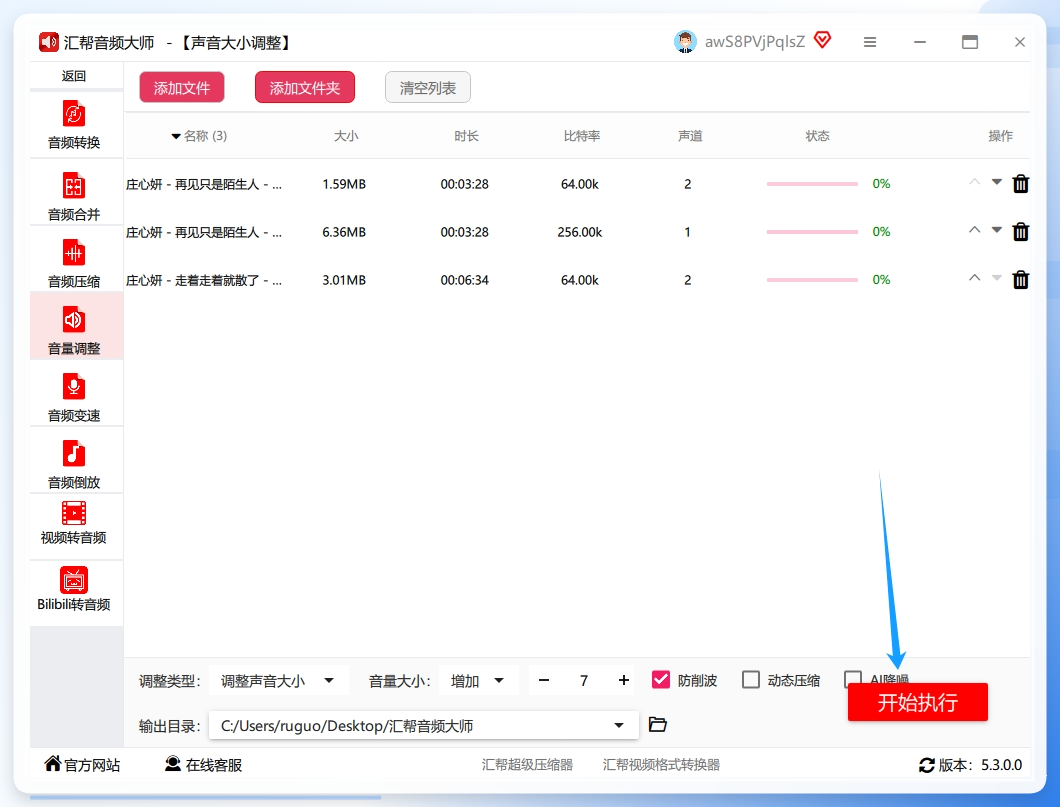This screenshot has width=1060, height=807.
Task: Click the 状态 column header
Action: point(817,136)
